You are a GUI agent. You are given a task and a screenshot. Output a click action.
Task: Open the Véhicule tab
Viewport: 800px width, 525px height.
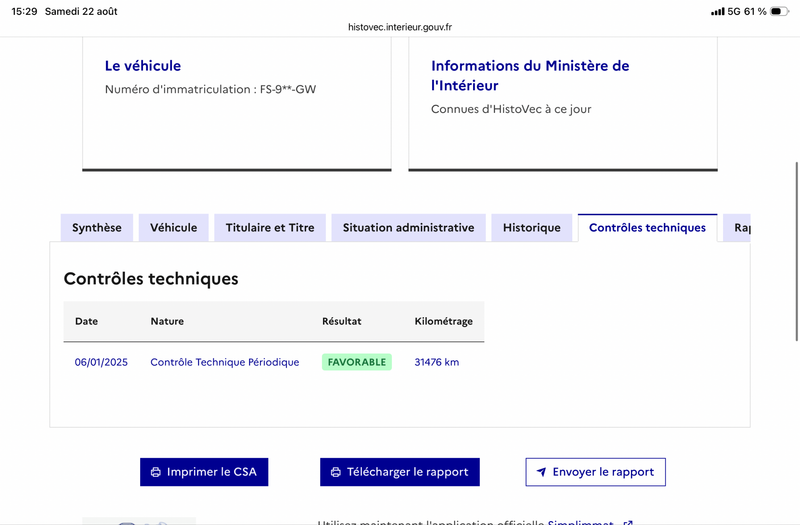173,228
